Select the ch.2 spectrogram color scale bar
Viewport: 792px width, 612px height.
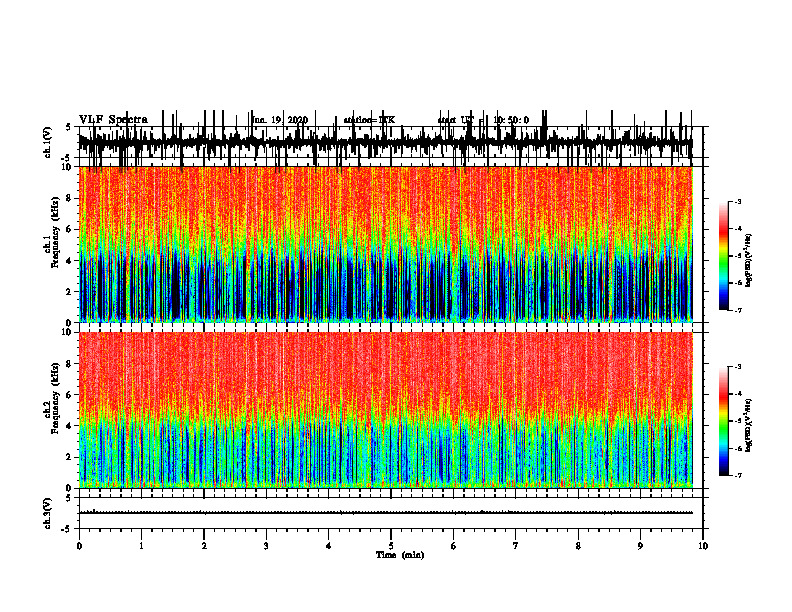pos(724,421)
